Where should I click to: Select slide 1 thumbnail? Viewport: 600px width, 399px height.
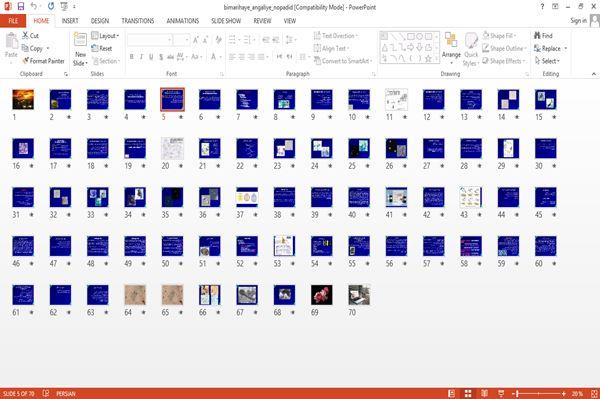point(23,99)
